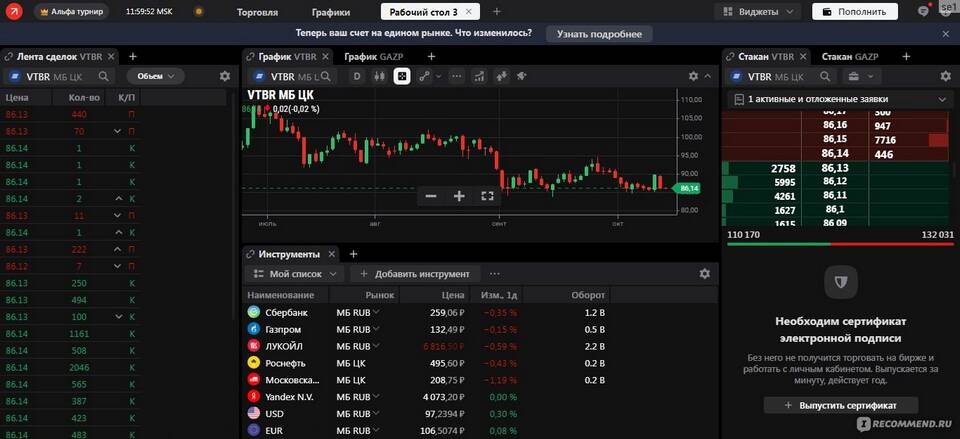960x439 pixels.
Task: Zoom out the chart with minus icon
Action: (431, 196)
